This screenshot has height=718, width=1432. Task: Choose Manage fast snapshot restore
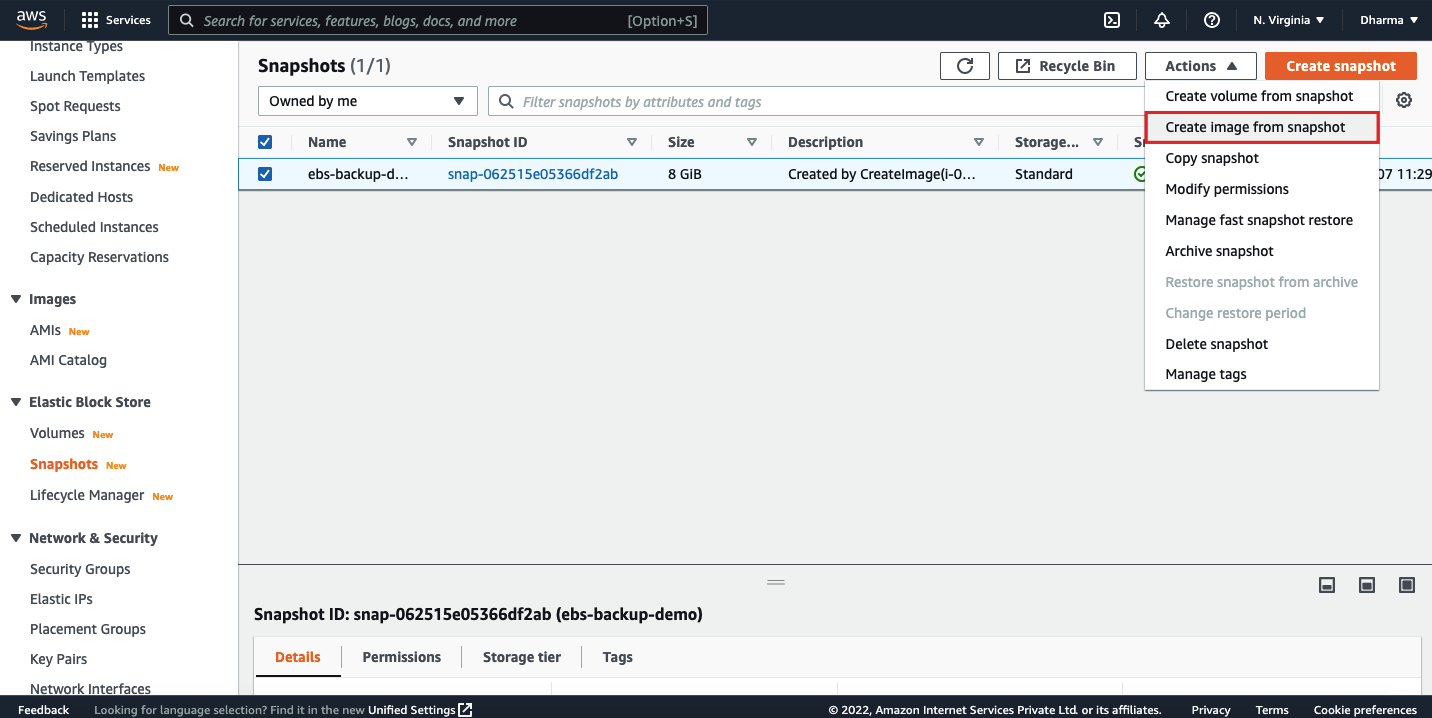pyautogui.click(x=1262, y=220)
